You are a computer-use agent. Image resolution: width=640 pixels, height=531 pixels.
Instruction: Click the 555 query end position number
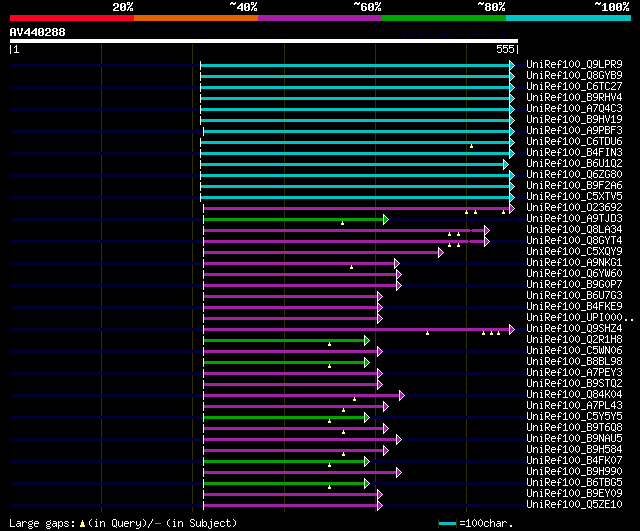tap(505, 49)
